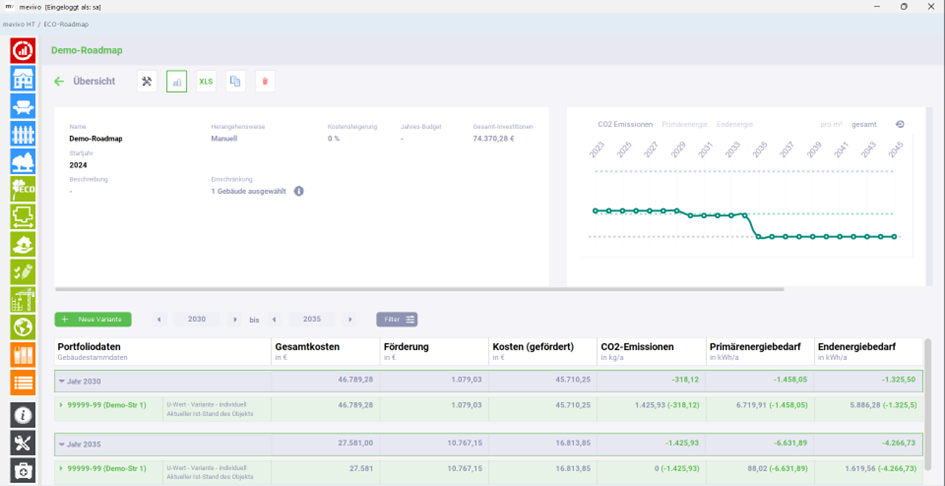Image resolution: width=945 pixels, height=486 pixels.
Task: Switch chart to Endenergie tab
Action: (735, 124)
